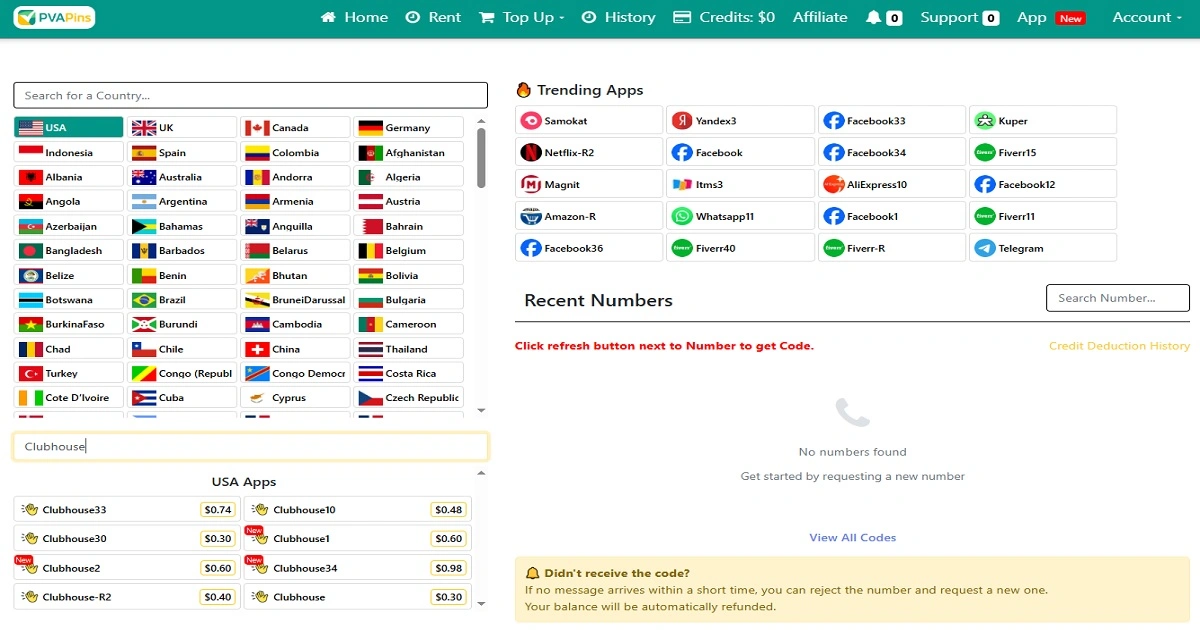Select Clubhouse-R2 priced $0.40

[x=126, y=596]
